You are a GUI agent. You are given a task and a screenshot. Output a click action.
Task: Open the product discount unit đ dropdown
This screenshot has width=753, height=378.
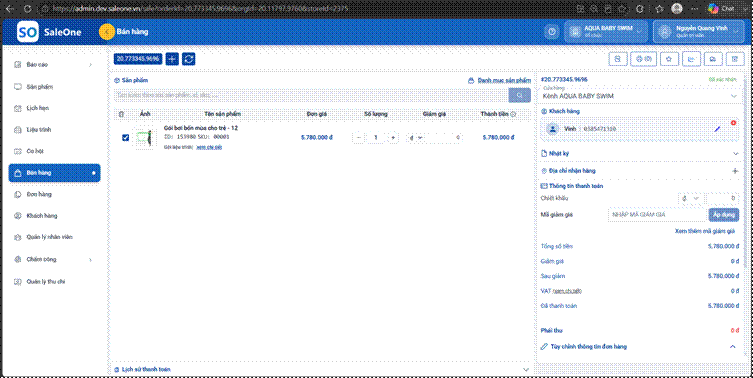point(415,138)
